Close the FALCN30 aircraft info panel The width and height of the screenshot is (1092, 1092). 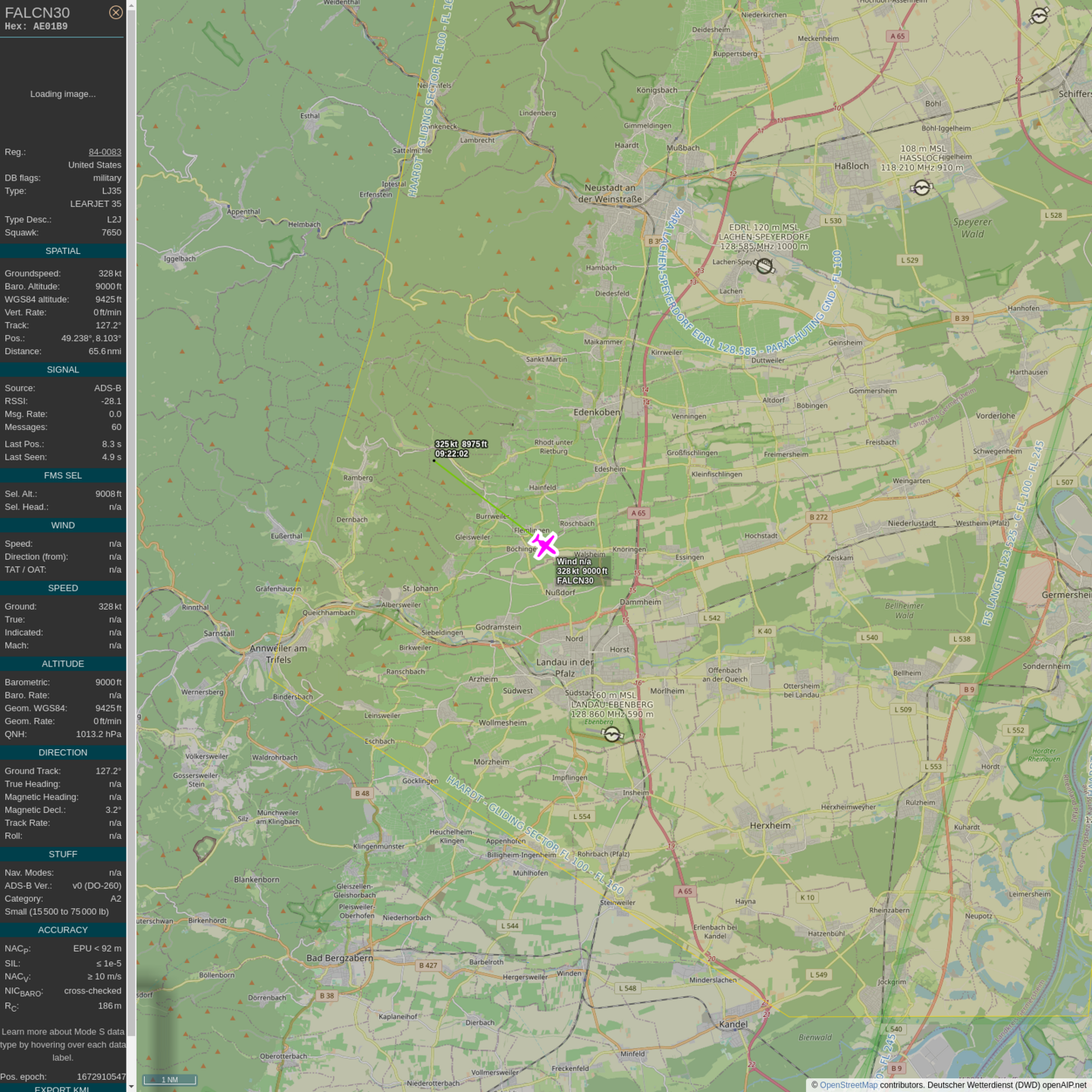click(x=115, y=12)
